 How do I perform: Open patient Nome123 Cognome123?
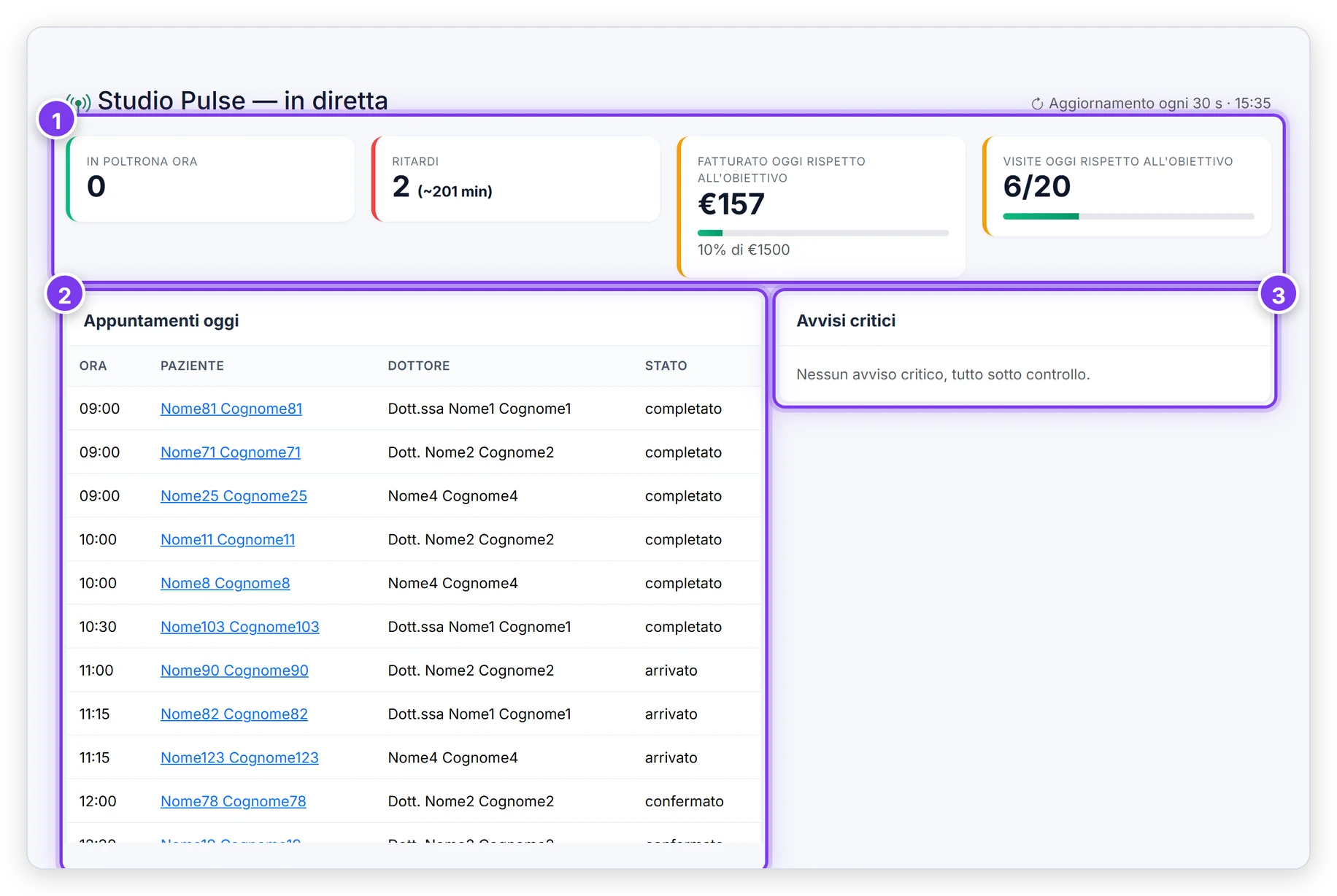coord(239,757)
